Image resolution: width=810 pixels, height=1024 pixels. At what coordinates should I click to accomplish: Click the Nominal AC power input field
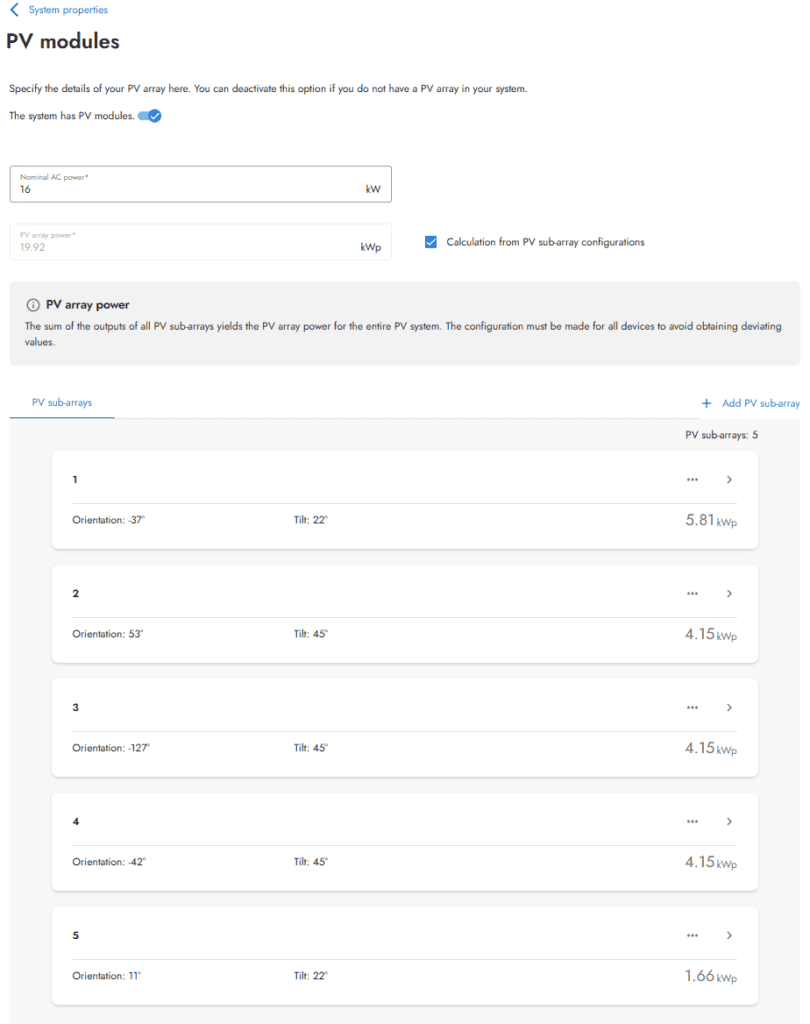click(x=190, y=188)
